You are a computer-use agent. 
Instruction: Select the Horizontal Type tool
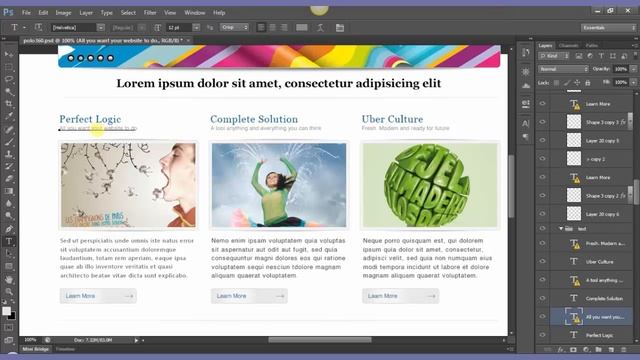coord(9,241)
